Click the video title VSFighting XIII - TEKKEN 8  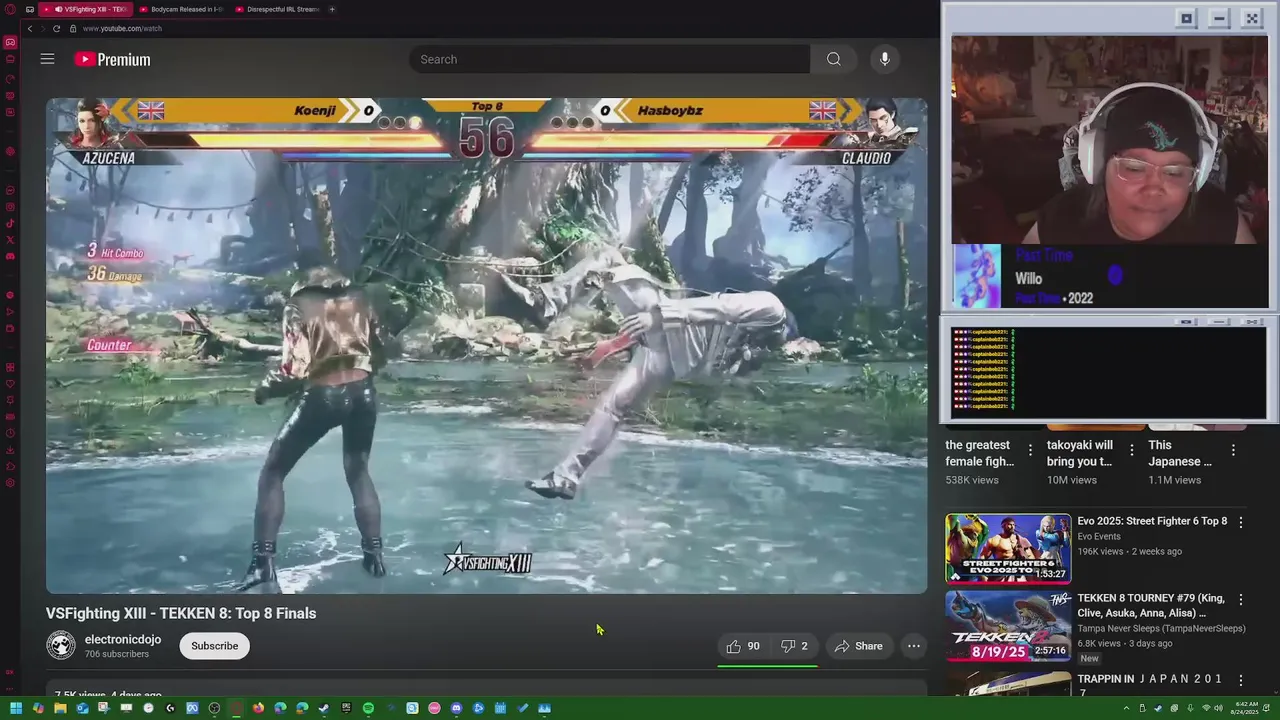pos(181,613)
